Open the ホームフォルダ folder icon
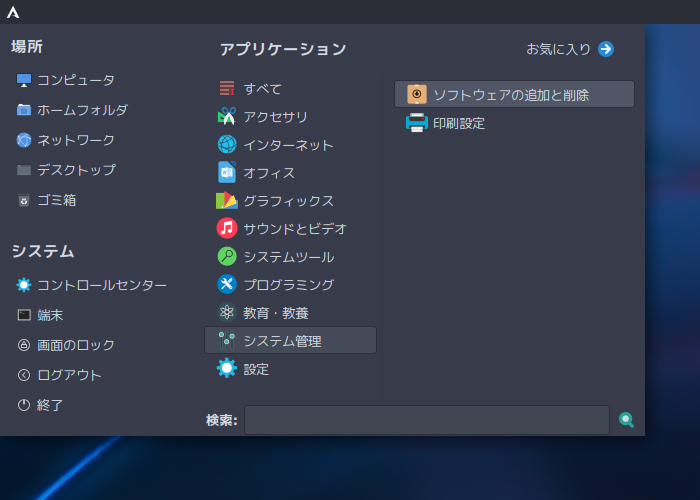The image size is (700, 500). click(x=24, y=110)
